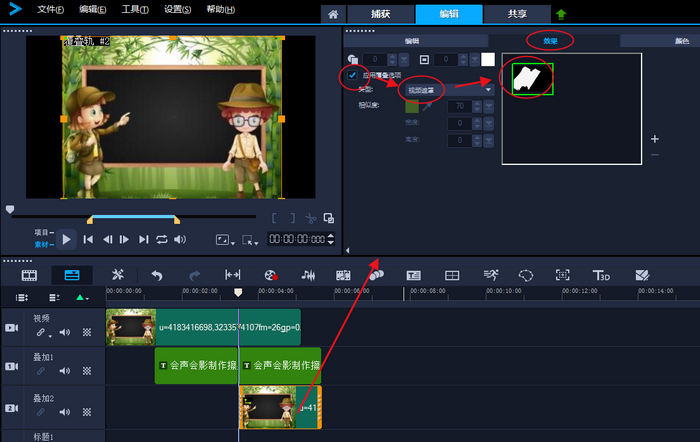This screenshot has width=700, height=442.
Task: Open the subtitle editor
Action: 413,275
